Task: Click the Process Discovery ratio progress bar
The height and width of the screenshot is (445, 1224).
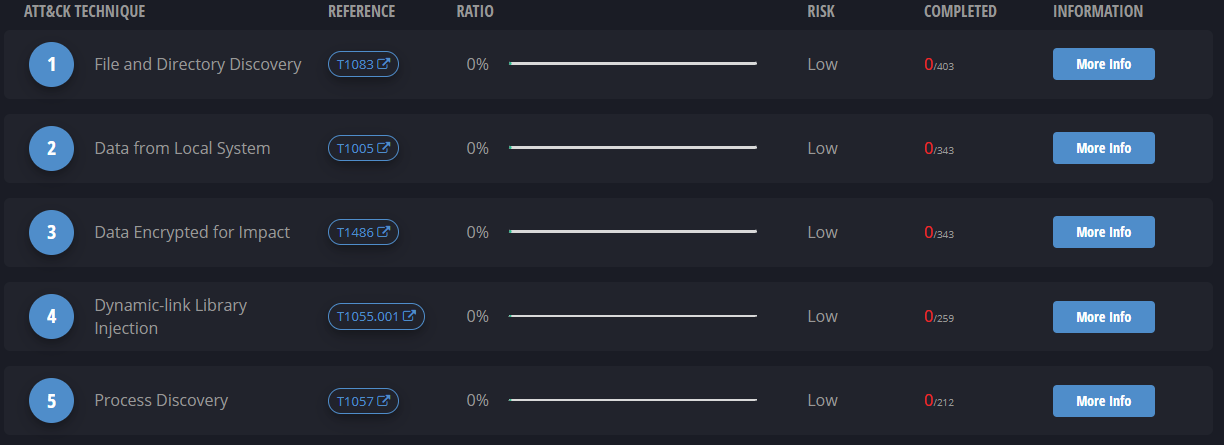Action: tap(633, 400)
